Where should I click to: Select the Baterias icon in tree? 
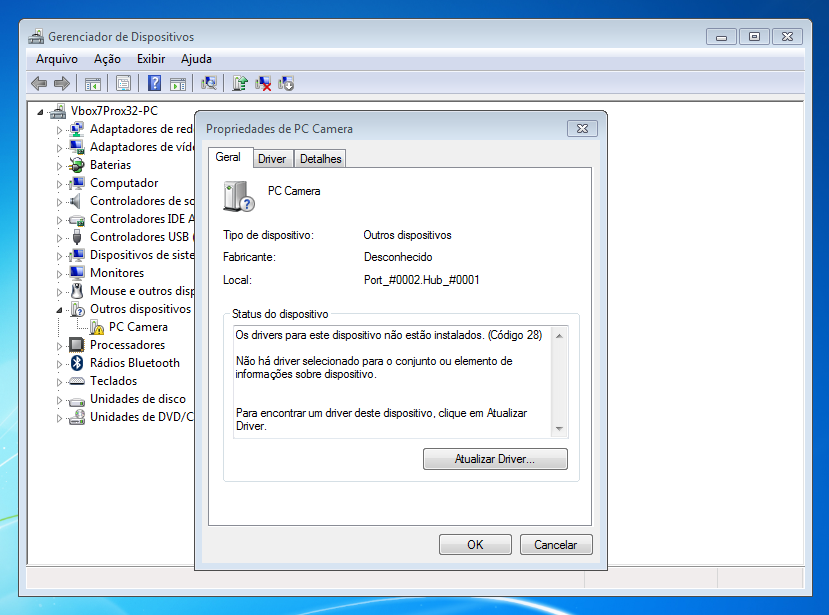click(77, 165)
